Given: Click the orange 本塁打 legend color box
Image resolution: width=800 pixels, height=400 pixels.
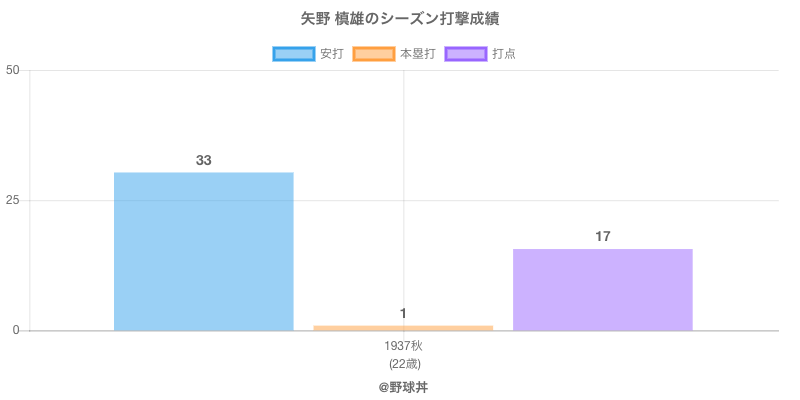Looking at the screenshot, I should click(374, 54).
